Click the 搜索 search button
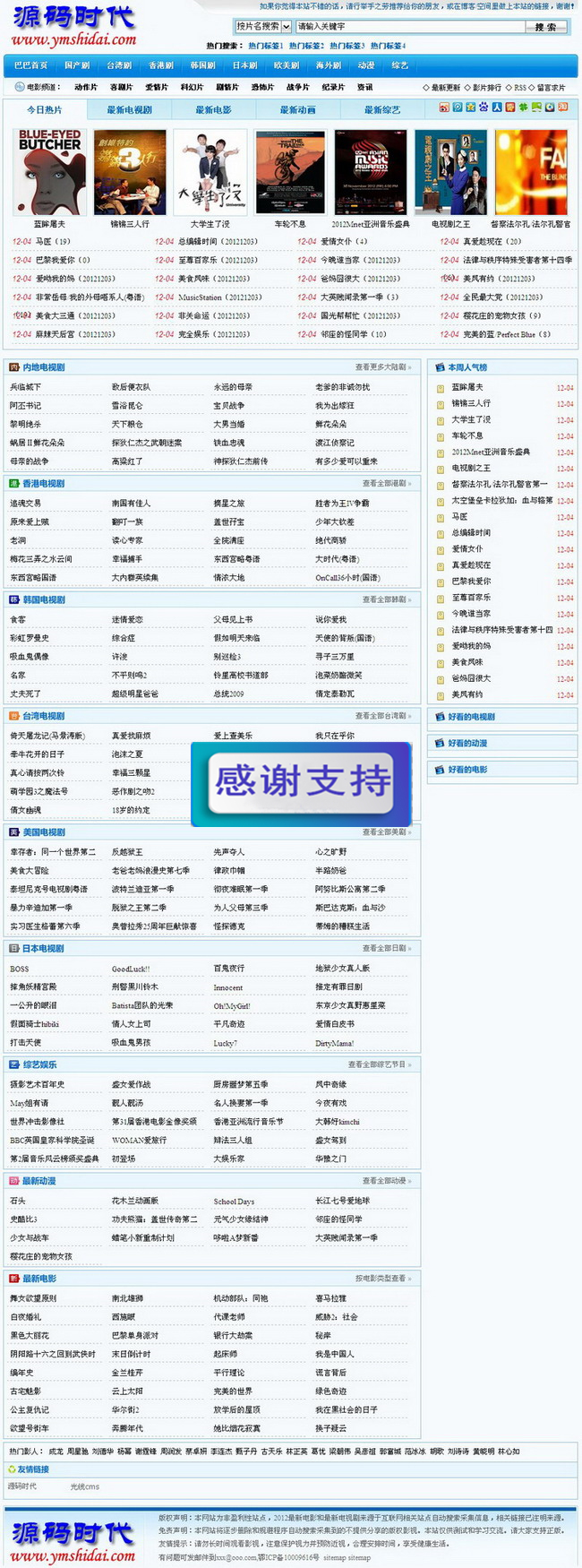The height and width of the screenshot is (1568, 582). 545,27
